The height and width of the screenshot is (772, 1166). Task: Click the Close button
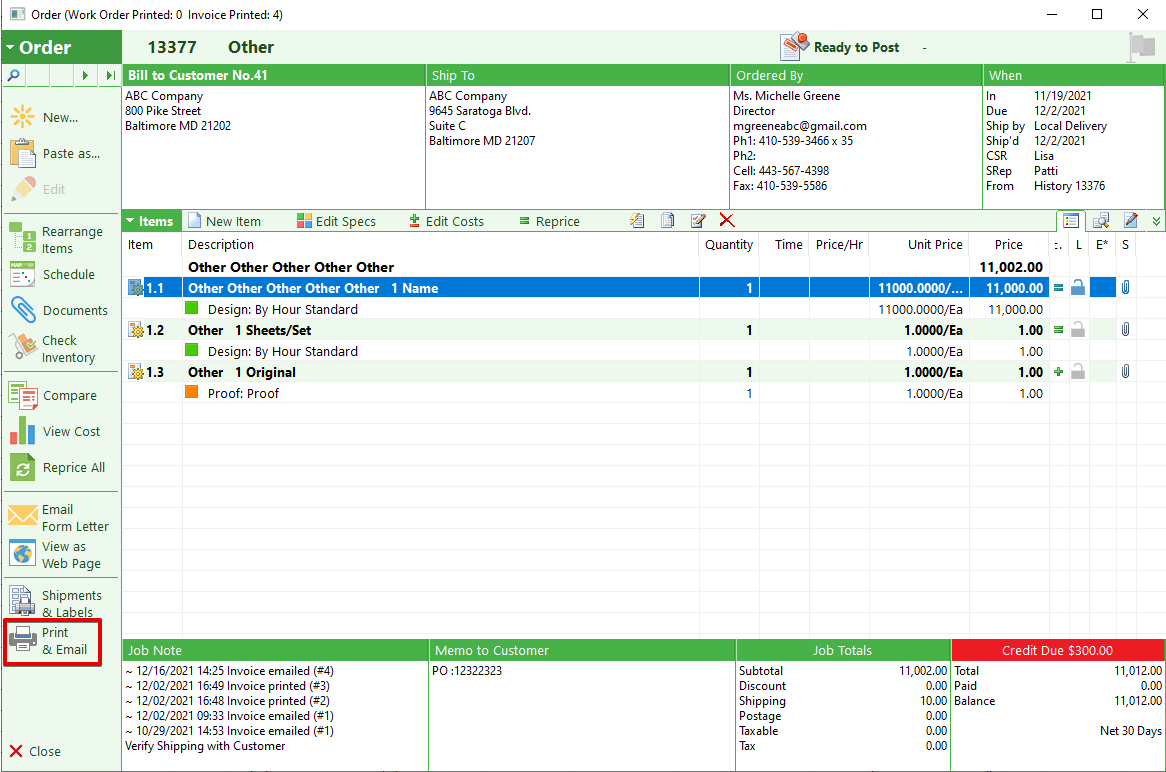pos(35,751)
